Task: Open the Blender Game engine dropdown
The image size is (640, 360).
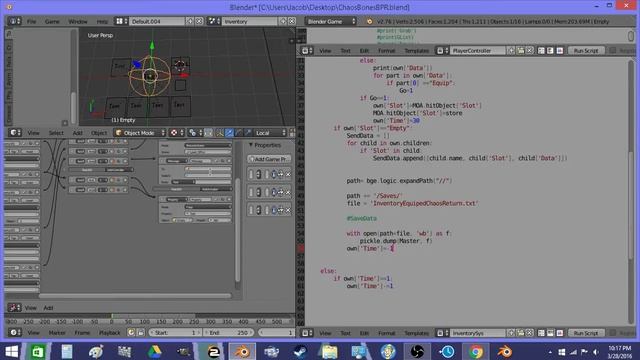Action: [331, 21]
